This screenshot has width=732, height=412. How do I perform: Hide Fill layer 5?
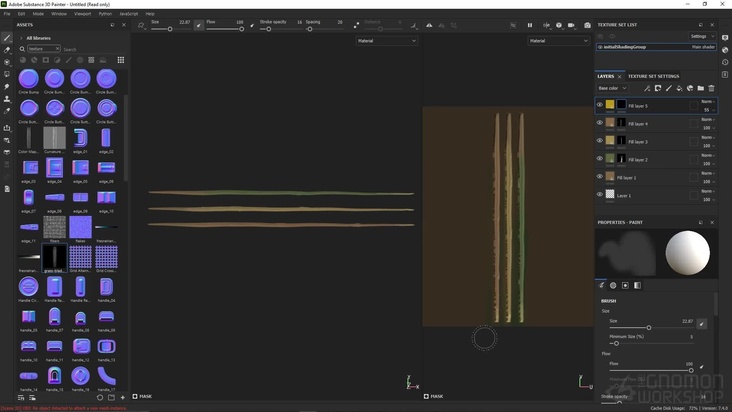click(x=600, y=105)
